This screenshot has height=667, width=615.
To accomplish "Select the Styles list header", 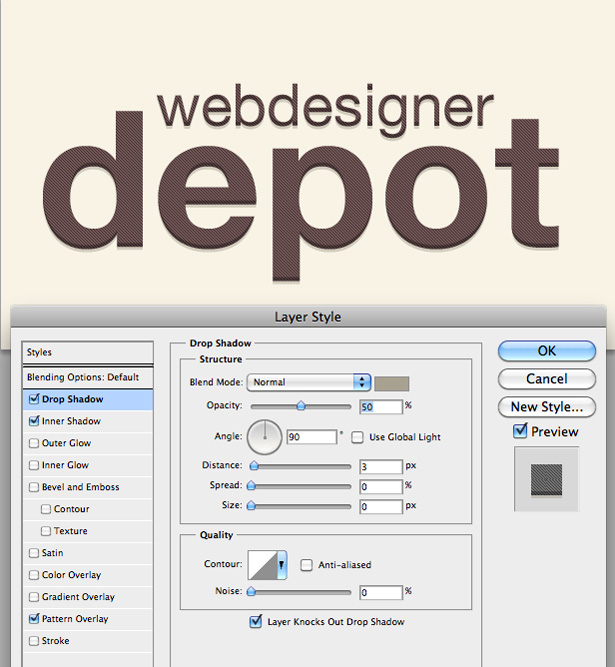I will click(88, 352).
